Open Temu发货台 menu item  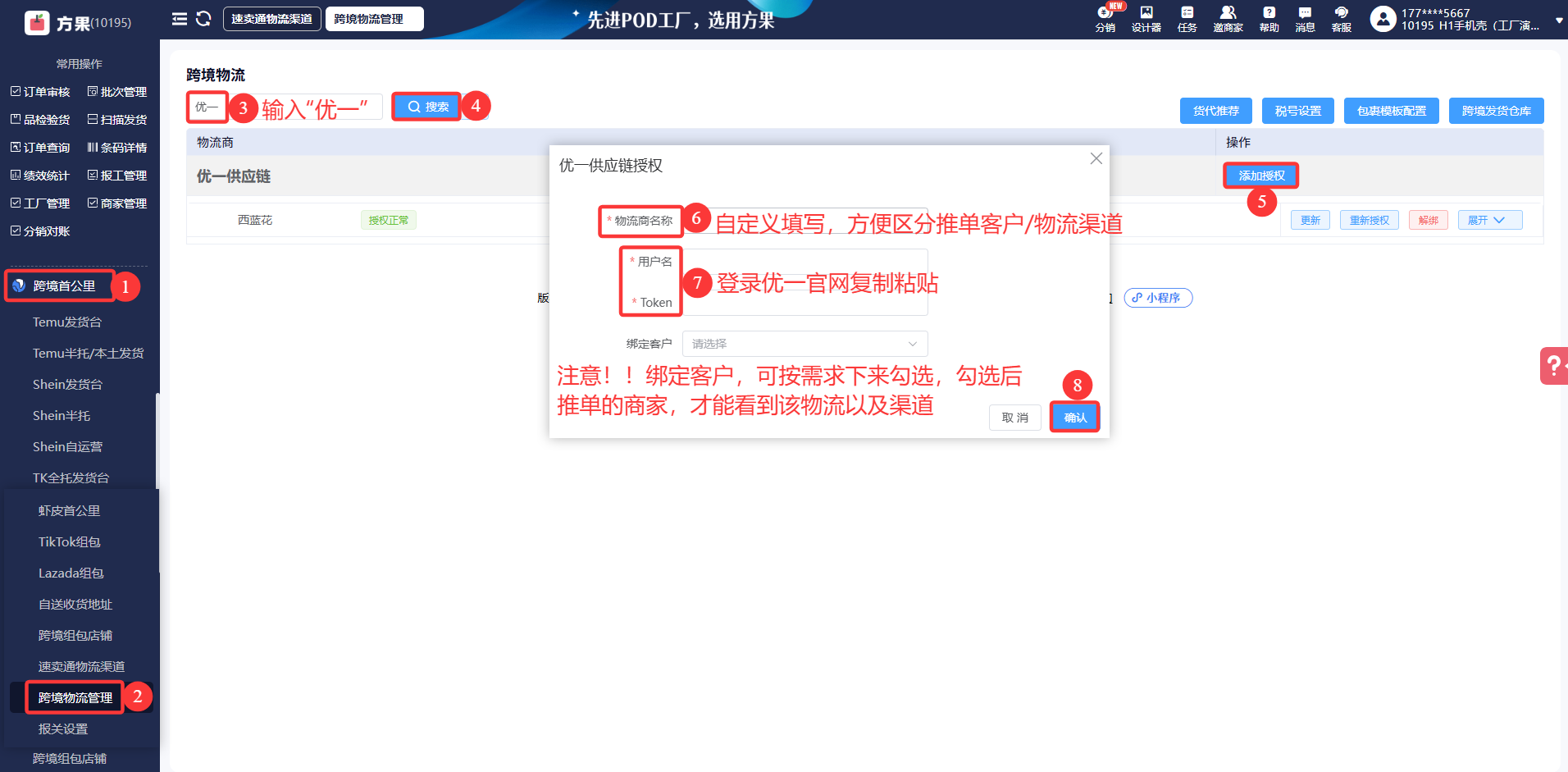67,322
